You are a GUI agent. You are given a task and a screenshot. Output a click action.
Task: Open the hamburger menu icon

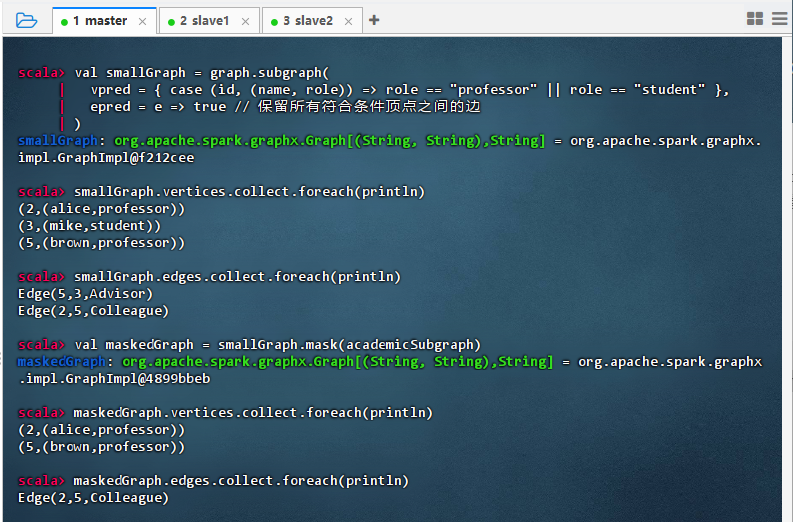point(780,19)
